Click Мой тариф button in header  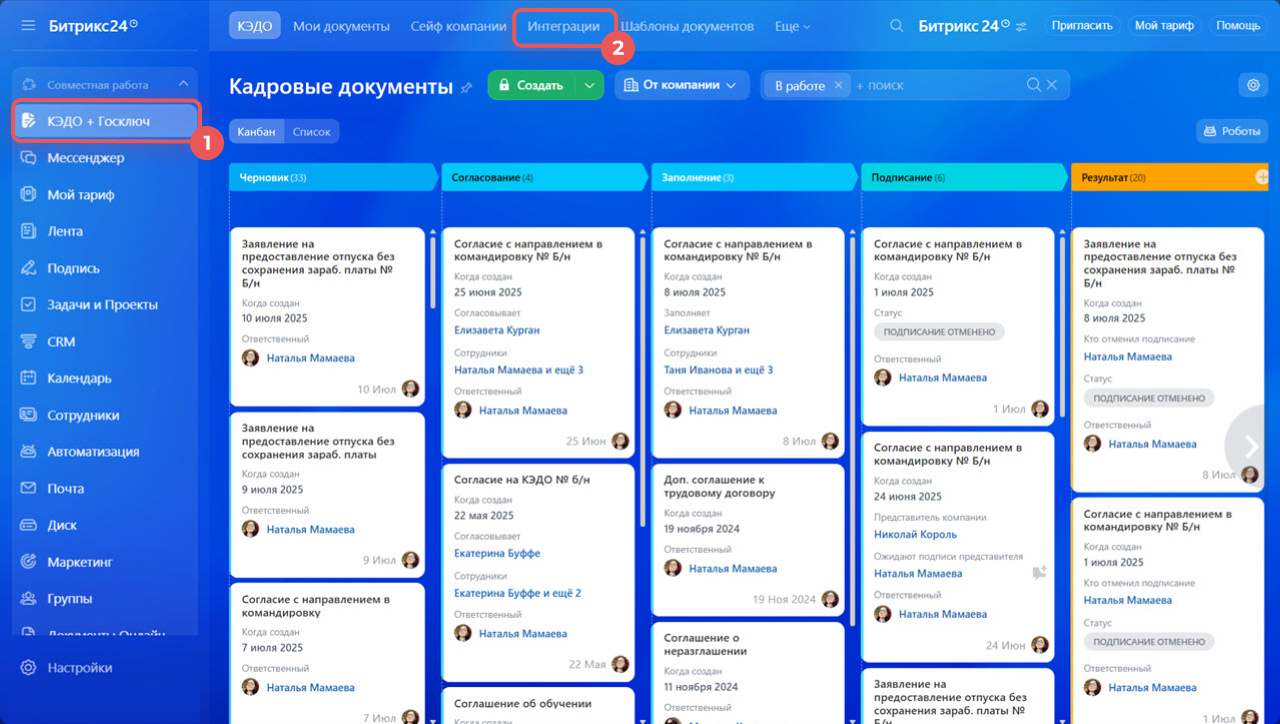1164,26
